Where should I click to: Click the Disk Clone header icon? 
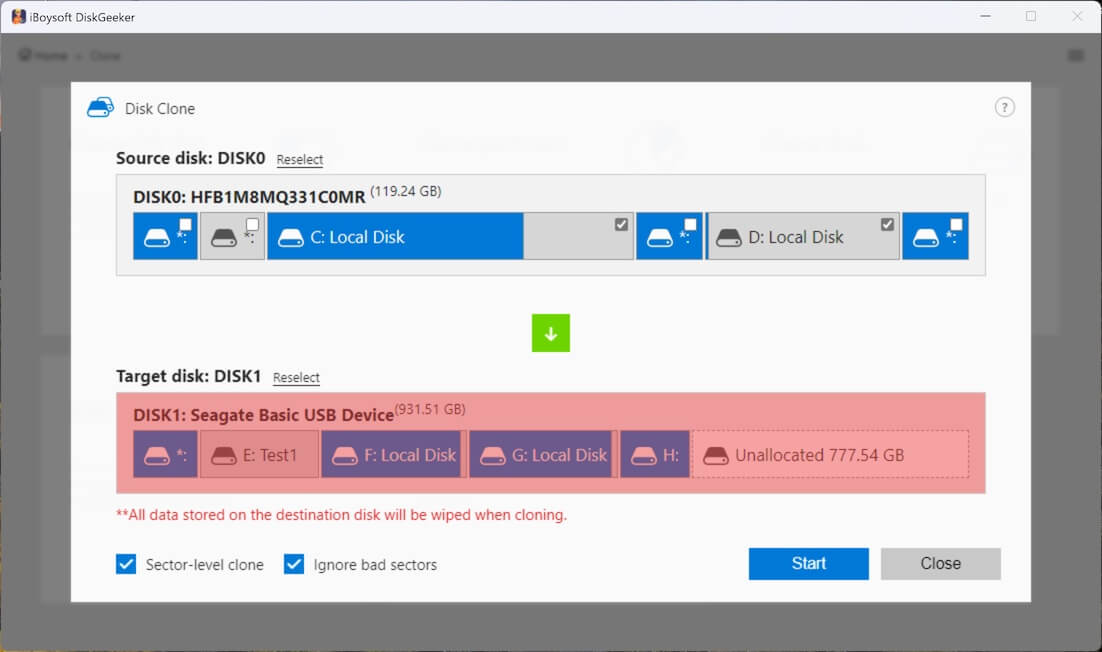[100, 108]
